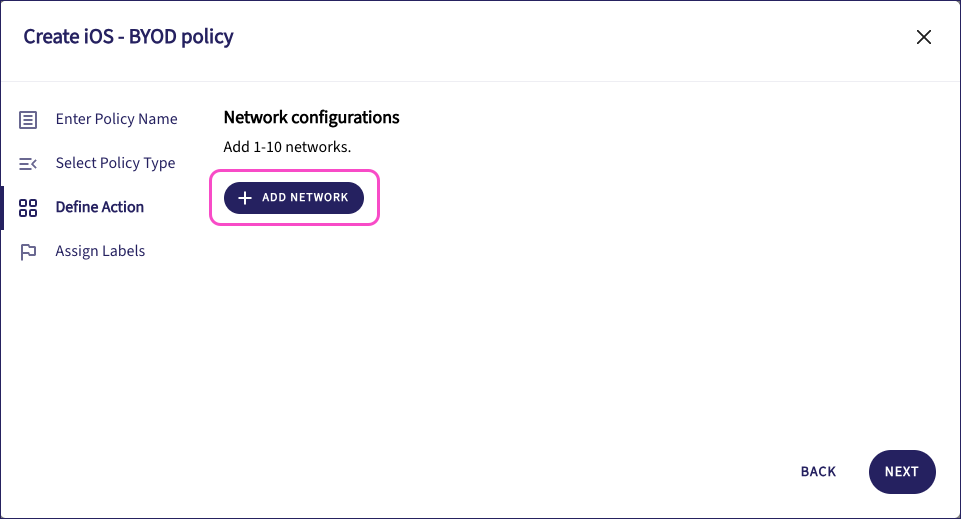Click the 'Create iOS - BYOD policy' title
Image resolution: width=961 pixels, height=519 pixels.
pos(128,38)
